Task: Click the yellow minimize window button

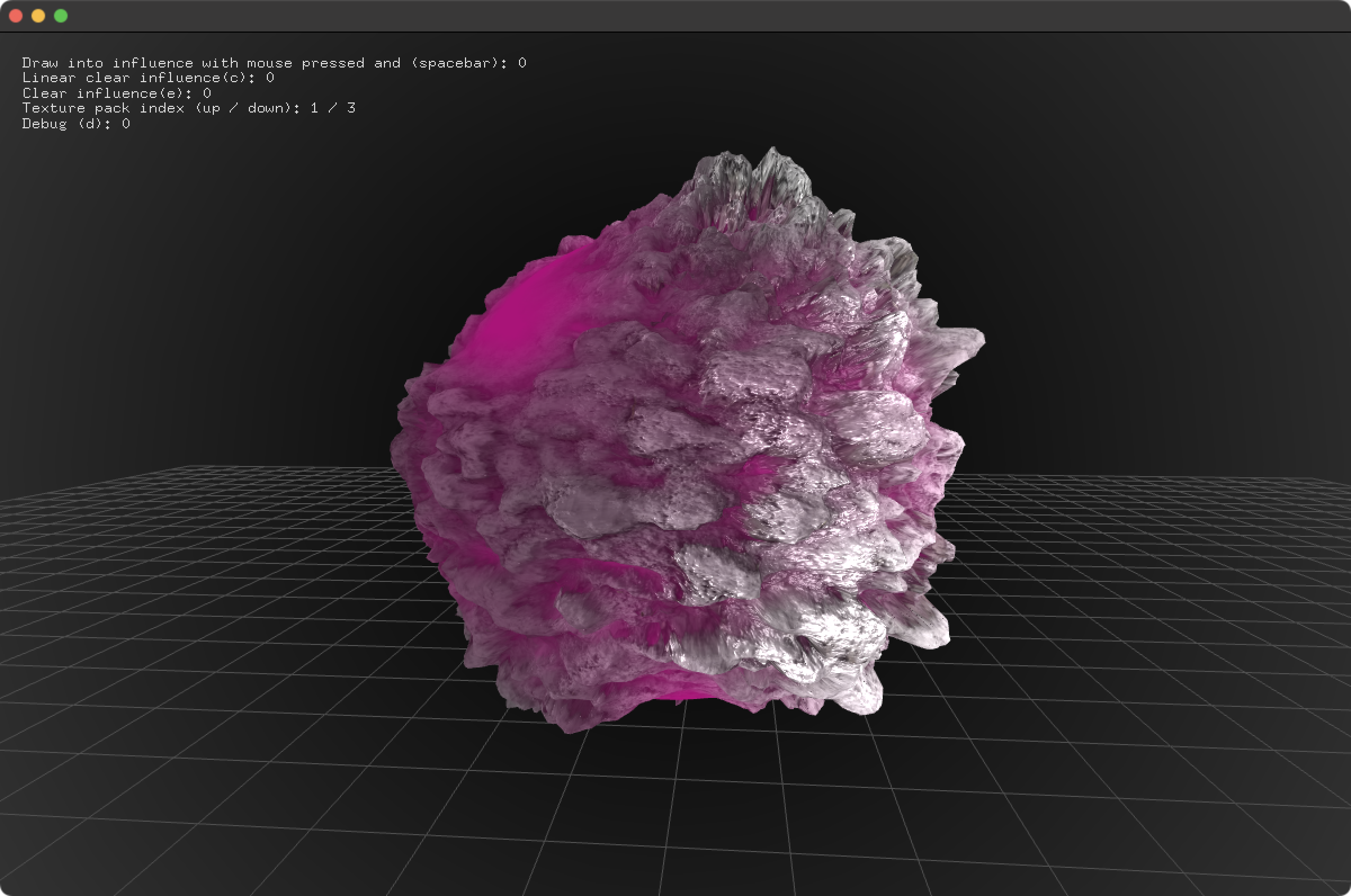Action: [x=38, y=16]
